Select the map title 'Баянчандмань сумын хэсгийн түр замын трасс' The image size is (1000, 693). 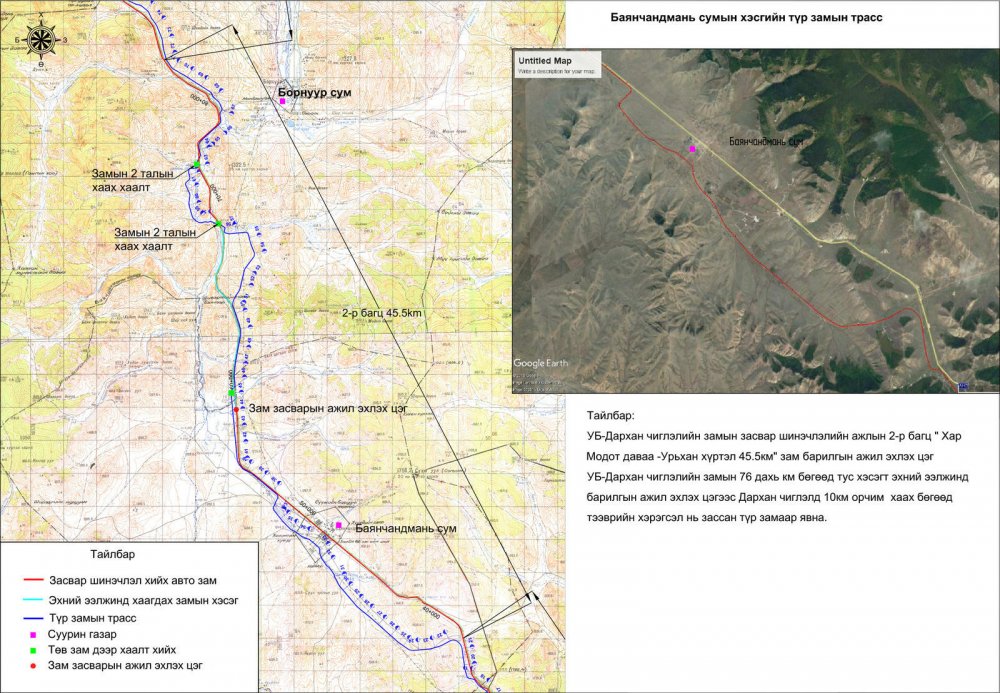tap(746, 19)
